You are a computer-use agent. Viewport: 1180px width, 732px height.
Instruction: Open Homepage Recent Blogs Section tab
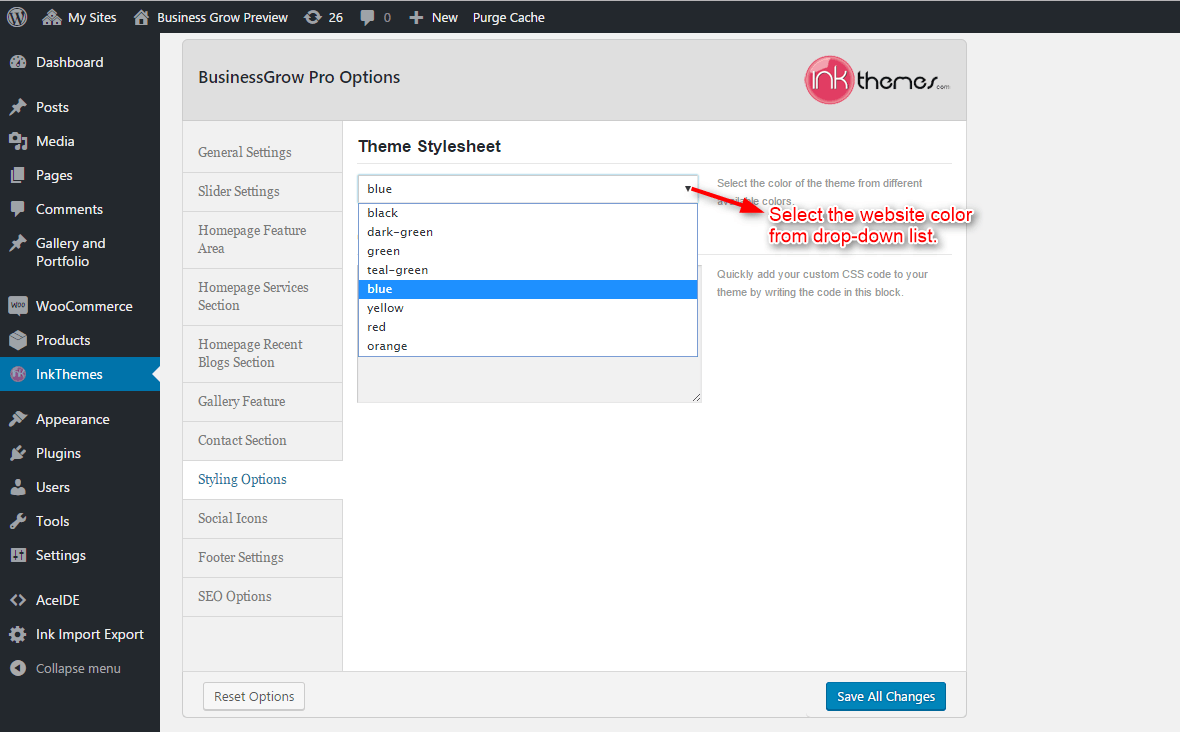pos(263,354)
